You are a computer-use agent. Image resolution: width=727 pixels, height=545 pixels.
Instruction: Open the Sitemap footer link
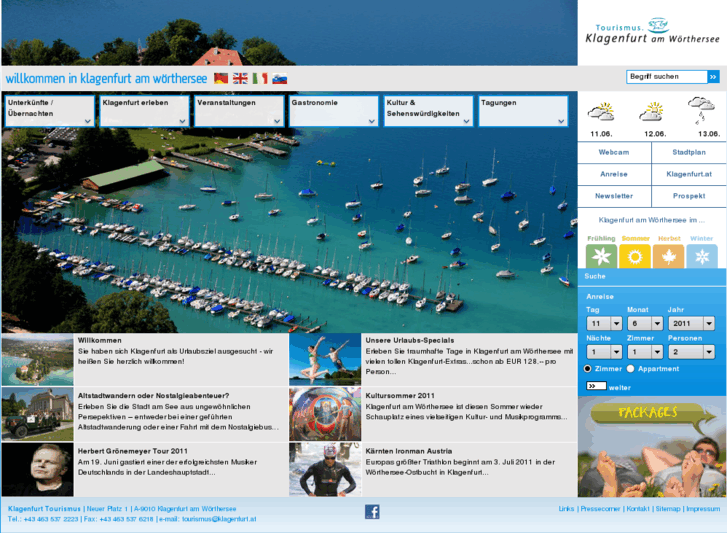point(668,509)
